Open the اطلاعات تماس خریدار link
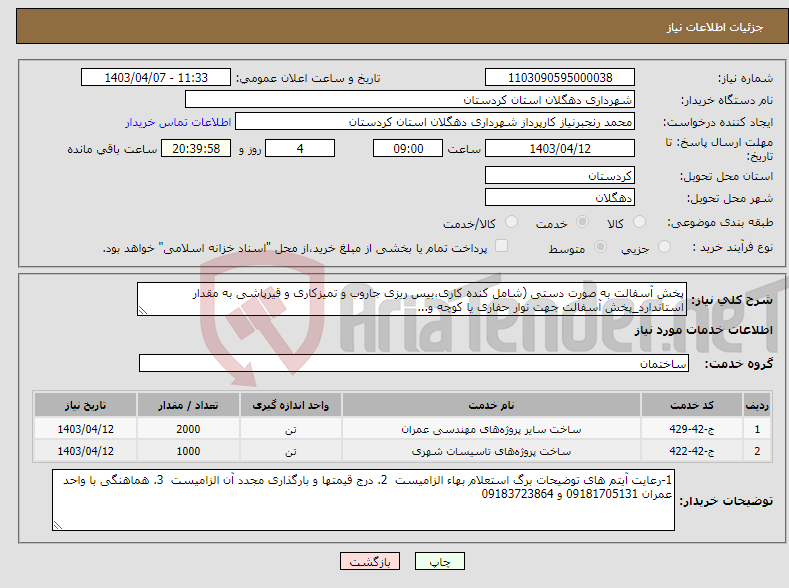The height and width of the screenshot is (588, 789). (x=178, y=122)
